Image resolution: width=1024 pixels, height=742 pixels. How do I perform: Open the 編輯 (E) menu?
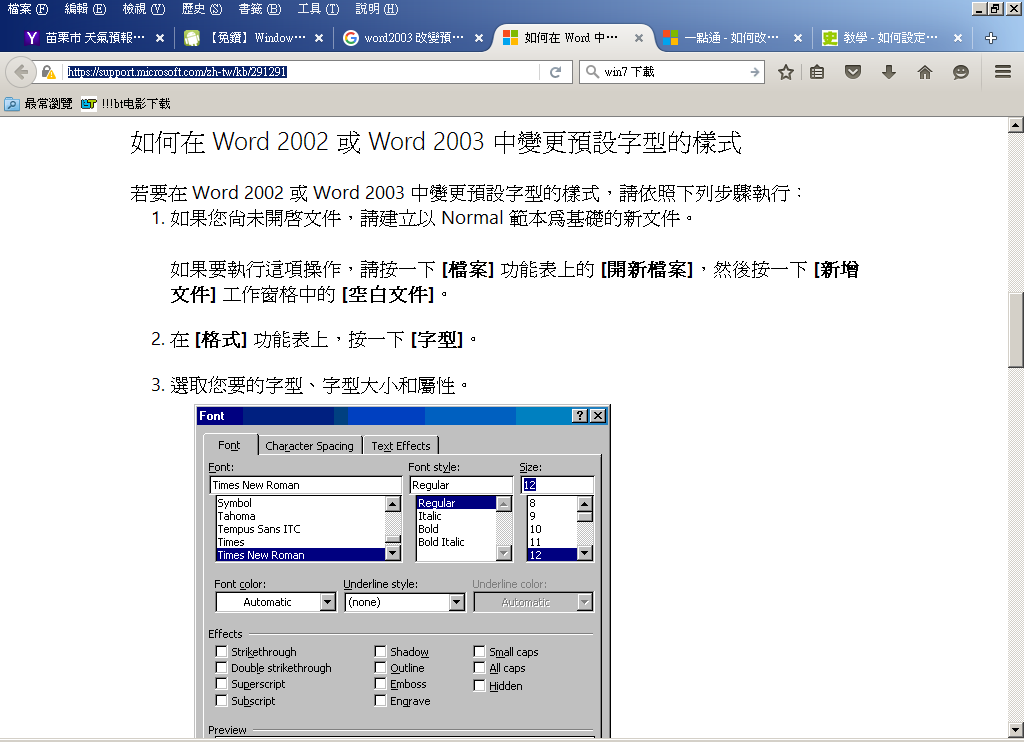pos(85,9)
